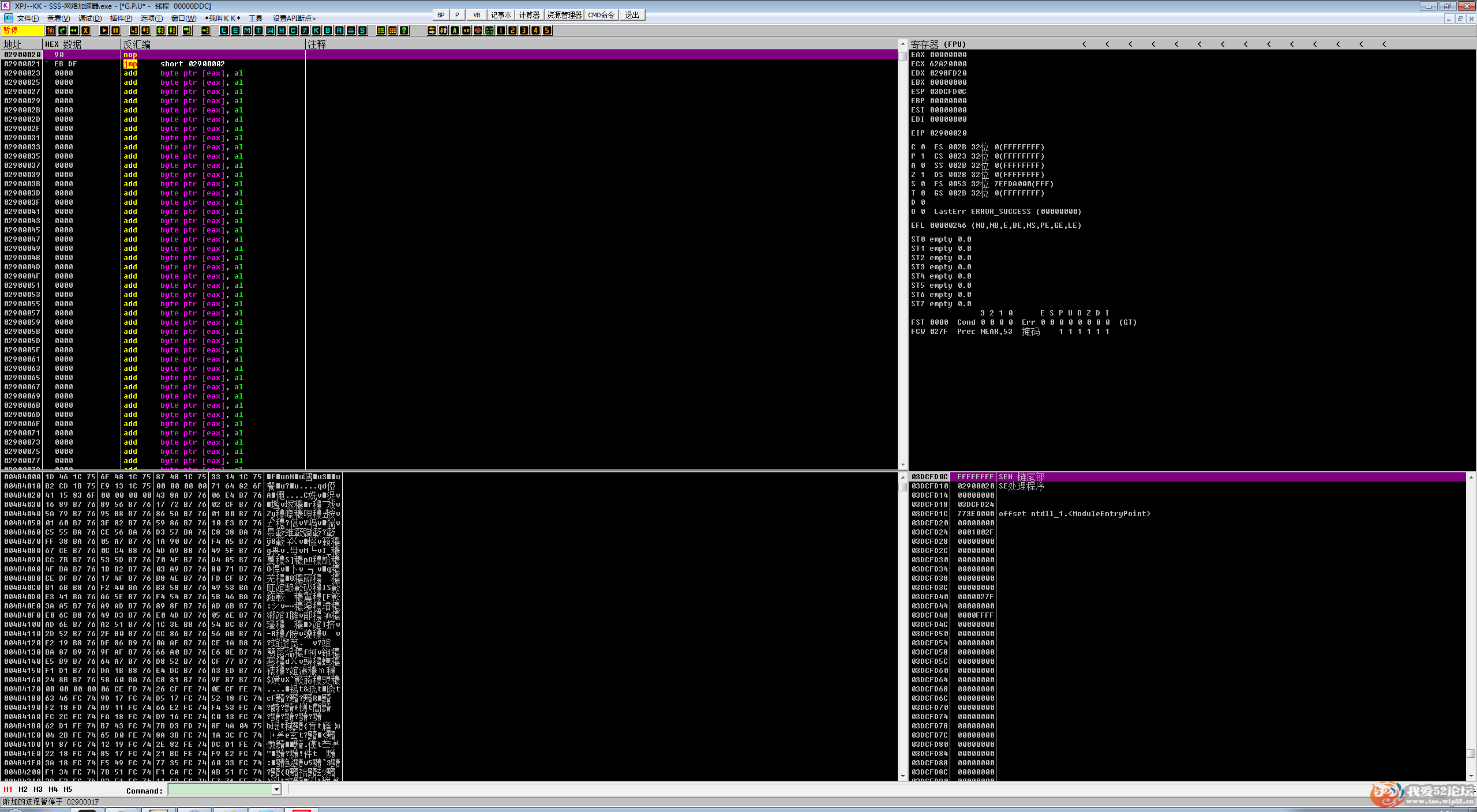The height and width of the screenshot is (812, 1477).
Task: Click the 记事本 button
Action: pyautogui.click(x=501, y=15)
